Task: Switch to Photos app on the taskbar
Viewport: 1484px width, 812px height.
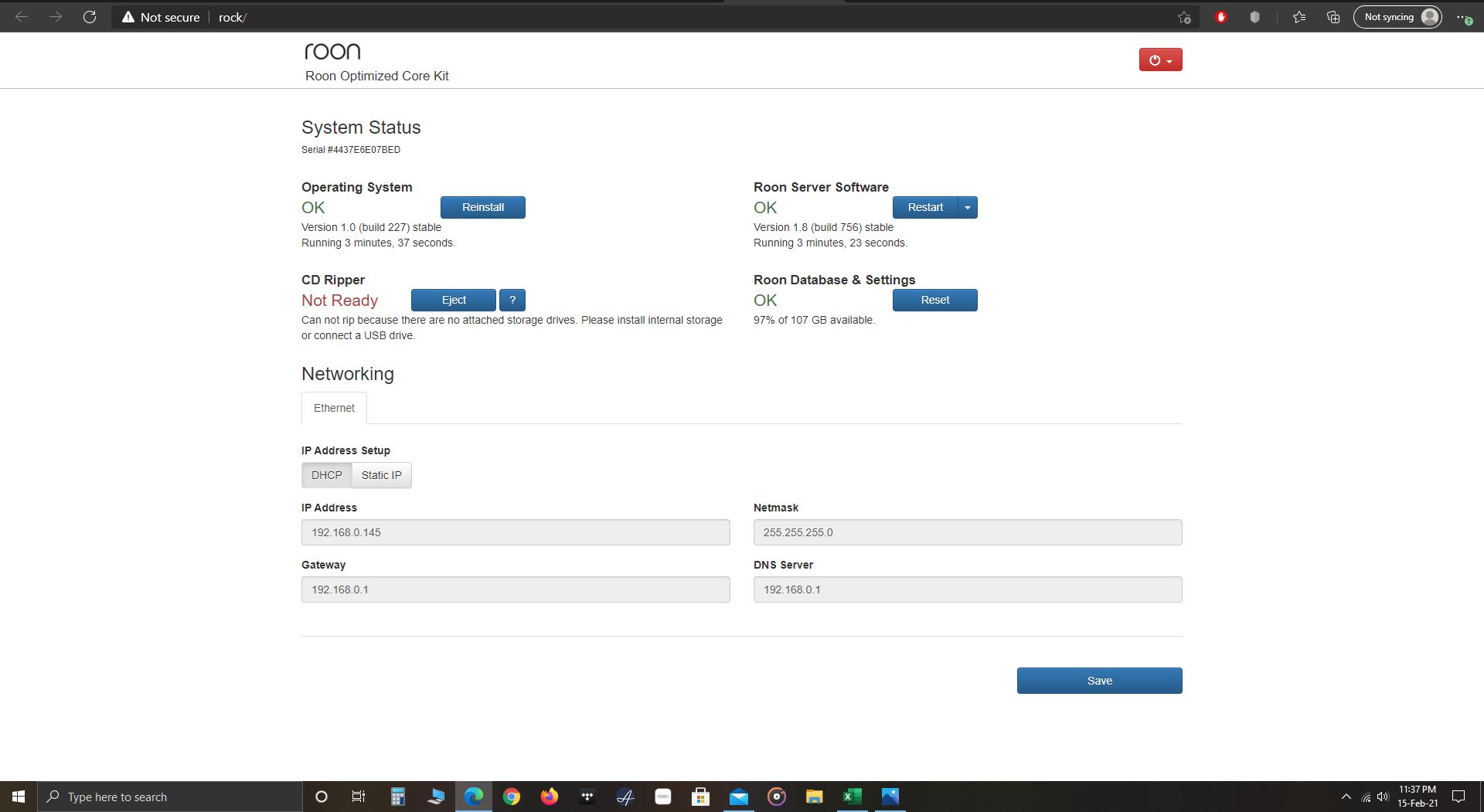Action: (x=890, y=797)
